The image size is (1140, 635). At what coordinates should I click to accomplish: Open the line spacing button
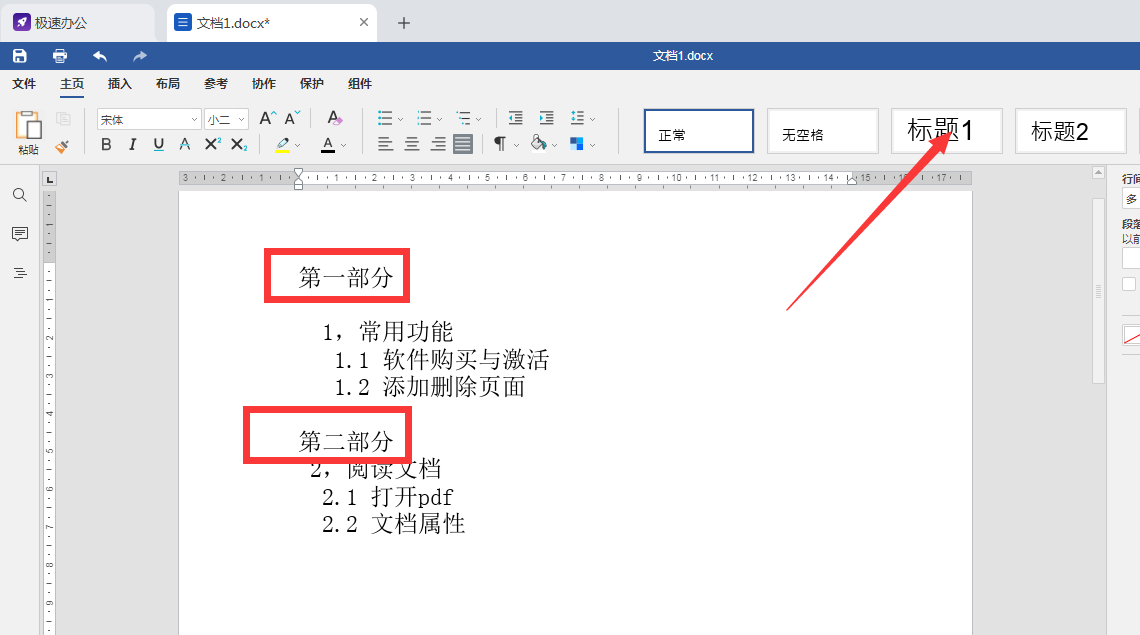coord(577,118)
